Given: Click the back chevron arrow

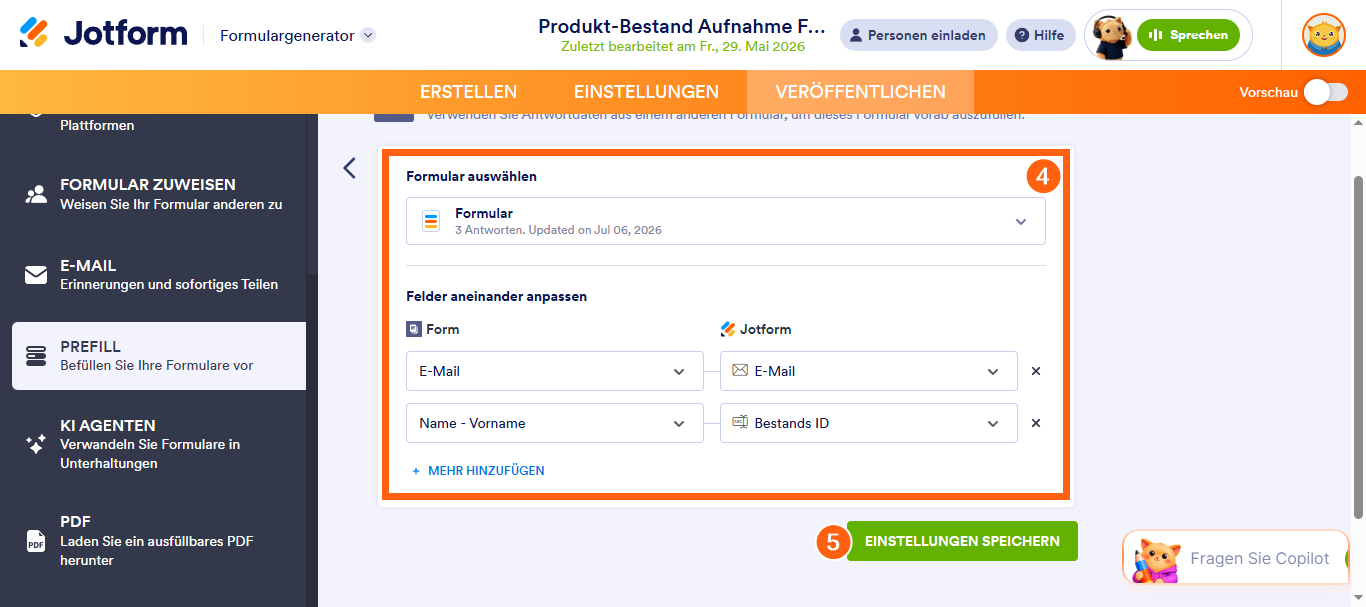Looking at the screenshot, I should 349,168.
